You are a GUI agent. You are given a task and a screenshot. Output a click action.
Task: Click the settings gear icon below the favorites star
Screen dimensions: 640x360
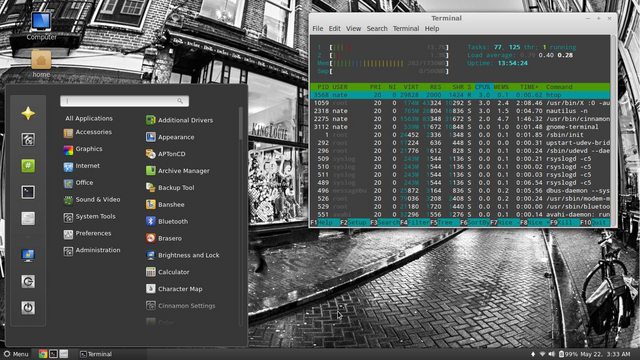pos(28,140)
